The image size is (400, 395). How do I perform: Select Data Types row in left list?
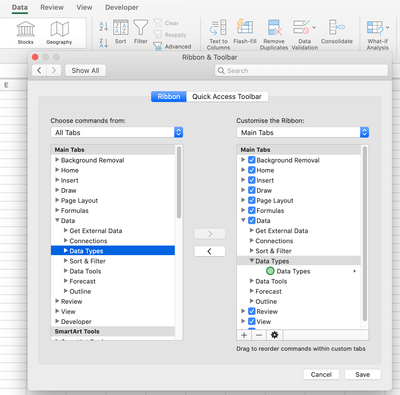click(x=113, y=251)
